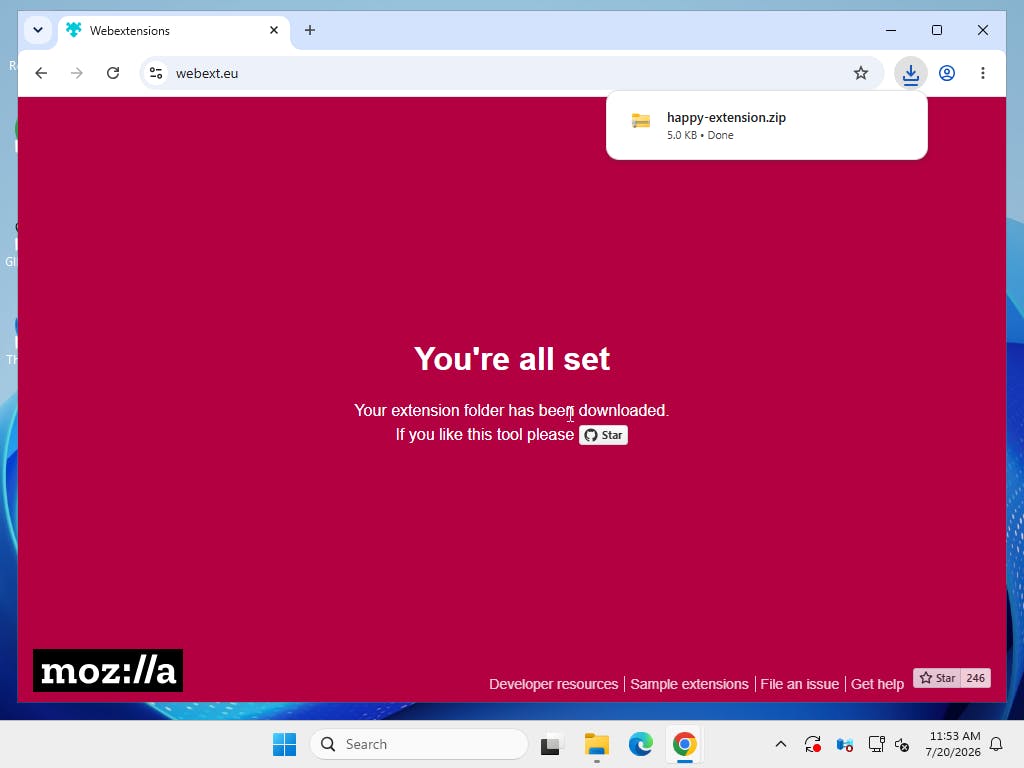Open the taskbar clock showing 11:53 AM
The image size is (1024, 768).
[x=953, y=744]
